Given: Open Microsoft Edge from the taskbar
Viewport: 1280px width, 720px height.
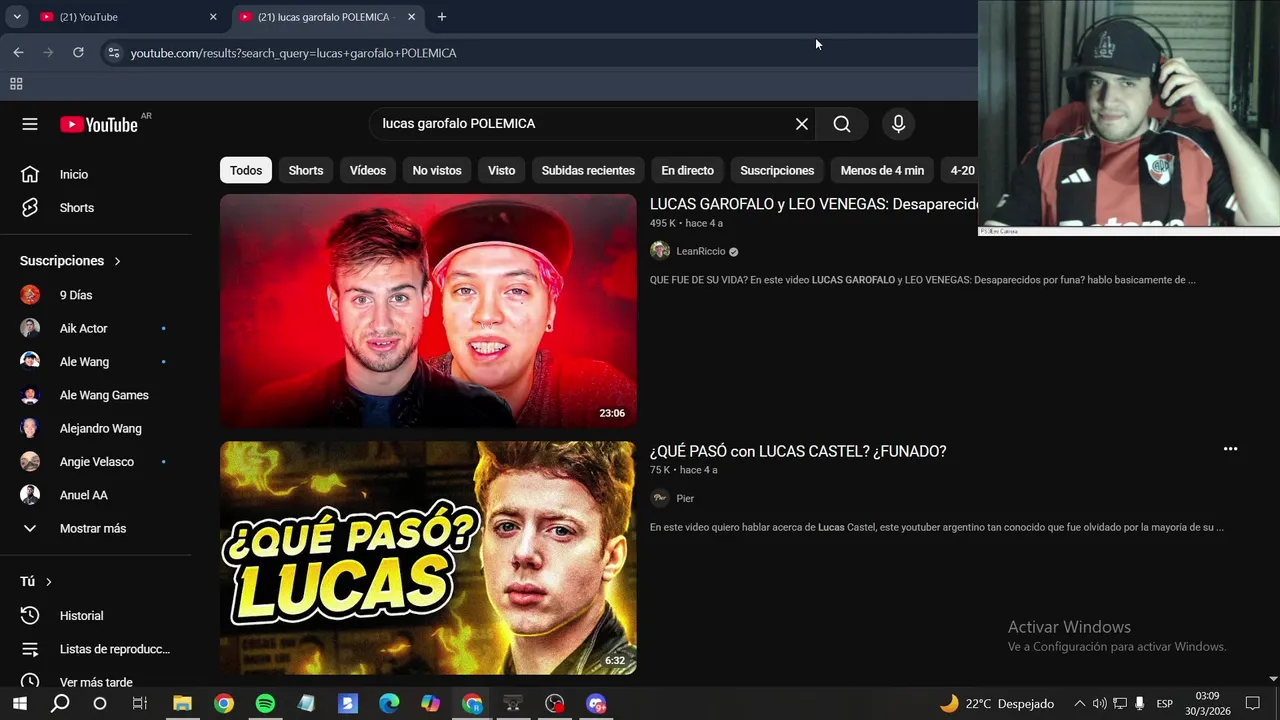Looking at the screenshot, I should 389,704.
